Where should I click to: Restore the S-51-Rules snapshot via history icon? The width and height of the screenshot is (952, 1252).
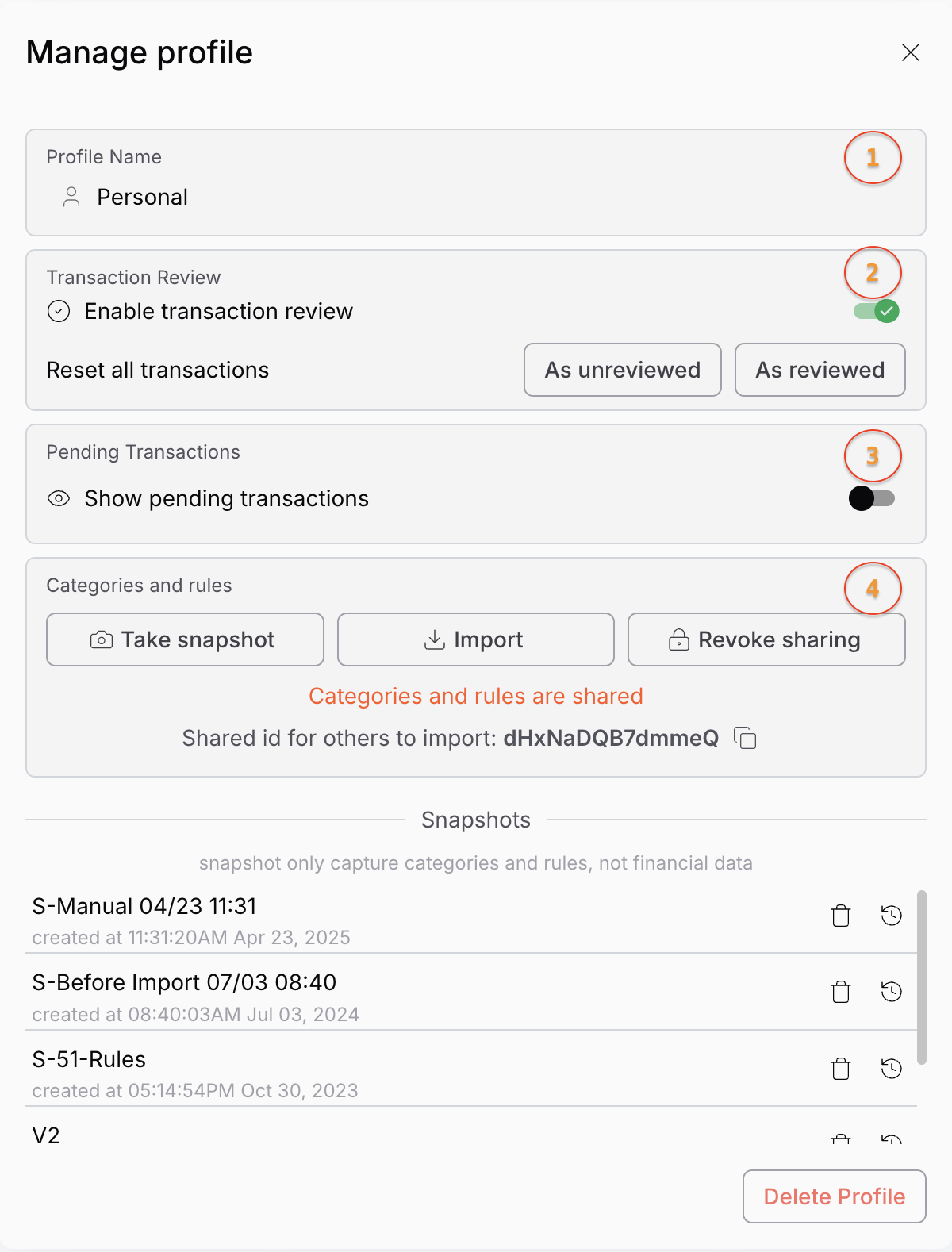point(890,1069)
